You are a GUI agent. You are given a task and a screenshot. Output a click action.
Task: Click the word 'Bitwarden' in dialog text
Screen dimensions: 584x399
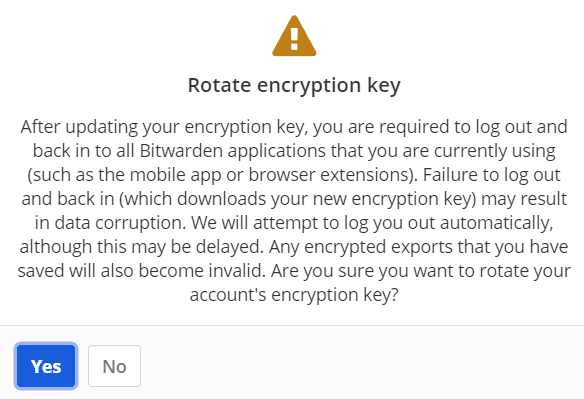181,151
